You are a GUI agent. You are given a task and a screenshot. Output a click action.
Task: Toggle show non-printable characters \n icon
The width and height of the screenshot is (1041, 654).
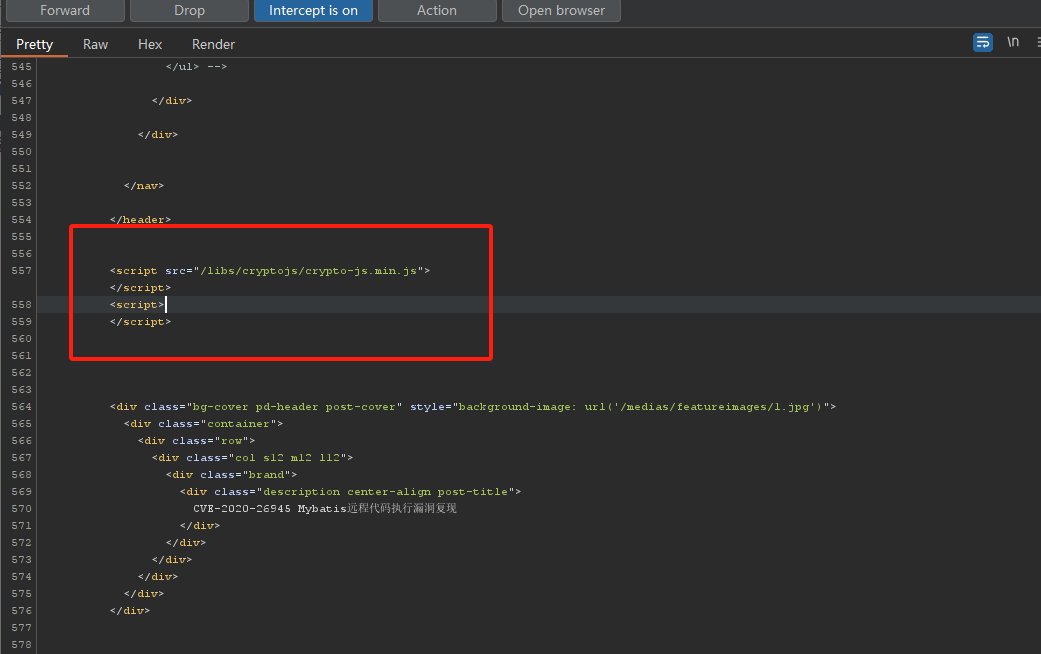(x=1012, y=42)
